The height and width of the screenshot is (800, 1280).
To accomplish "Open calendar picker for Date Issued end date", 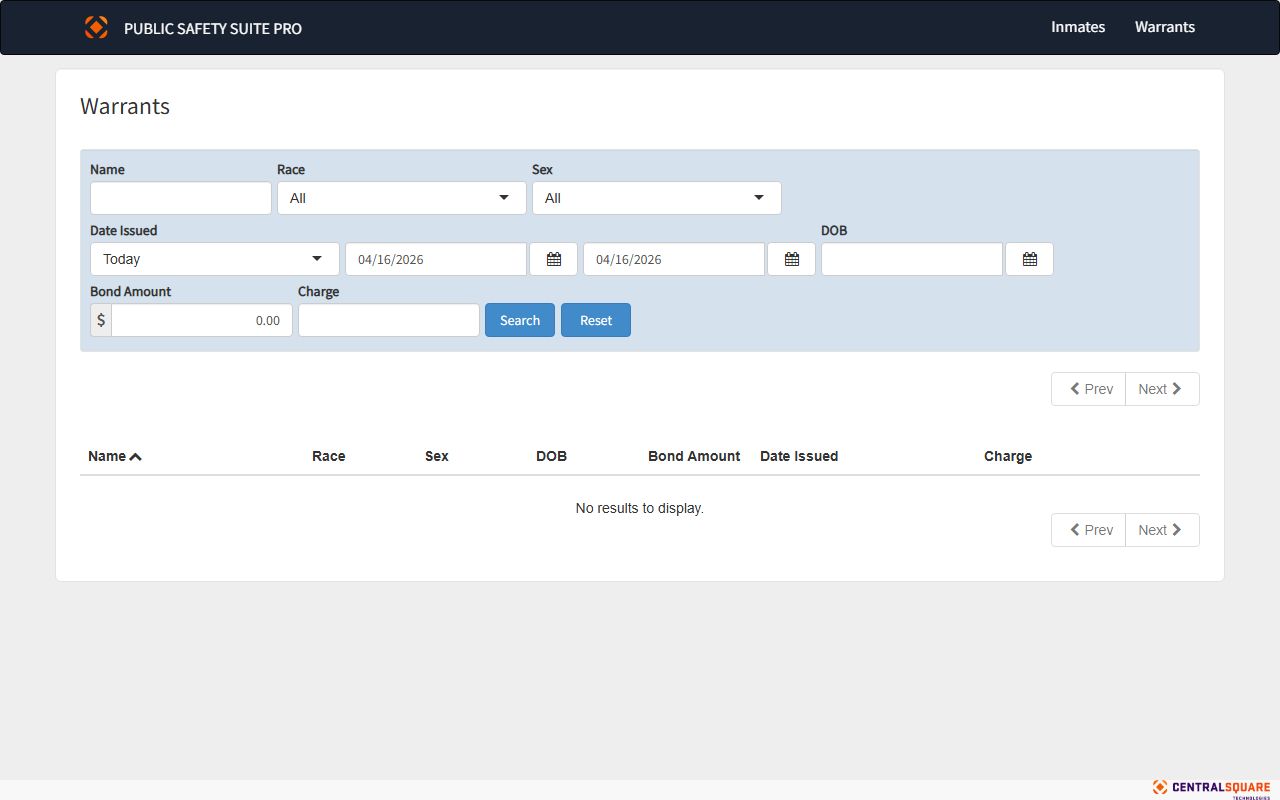I will click(791, 259).
